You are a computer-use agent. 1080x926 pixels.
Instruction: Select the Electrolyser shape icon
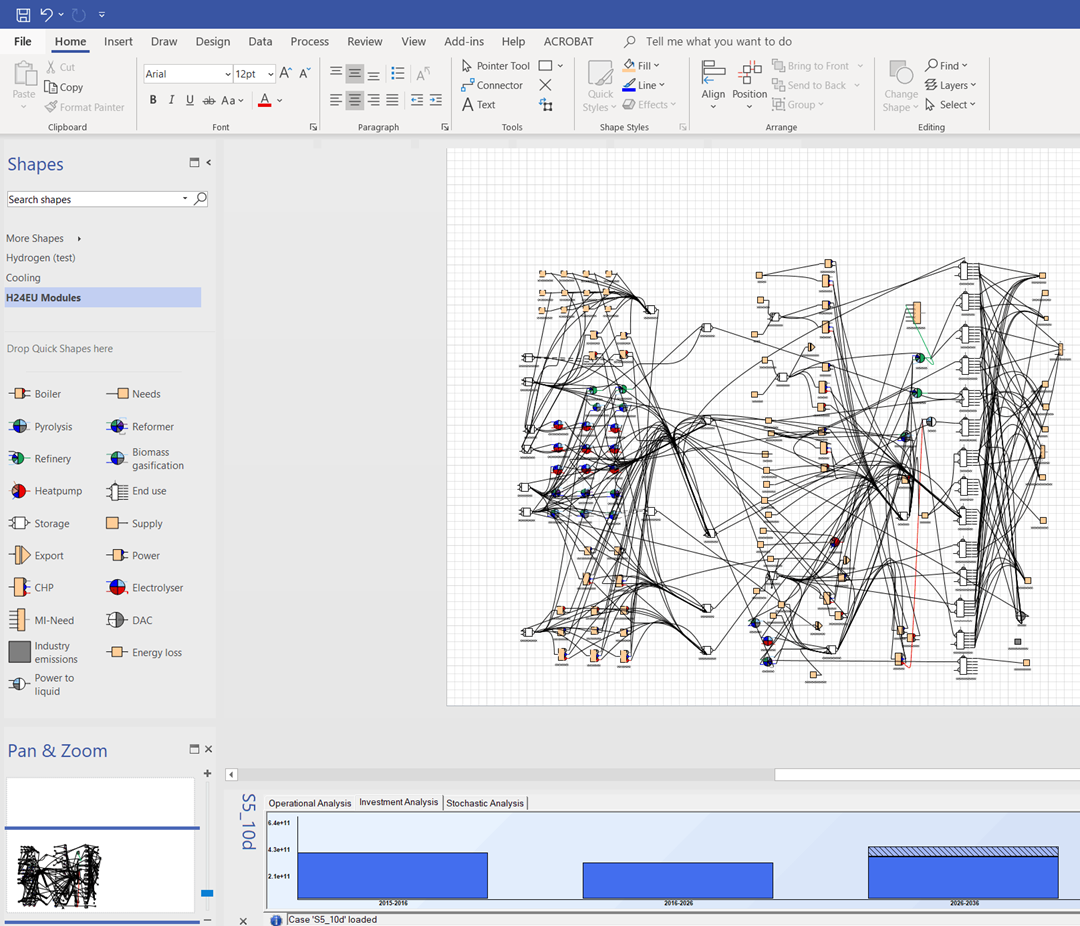pyautogui.click(x=117, y=588)
